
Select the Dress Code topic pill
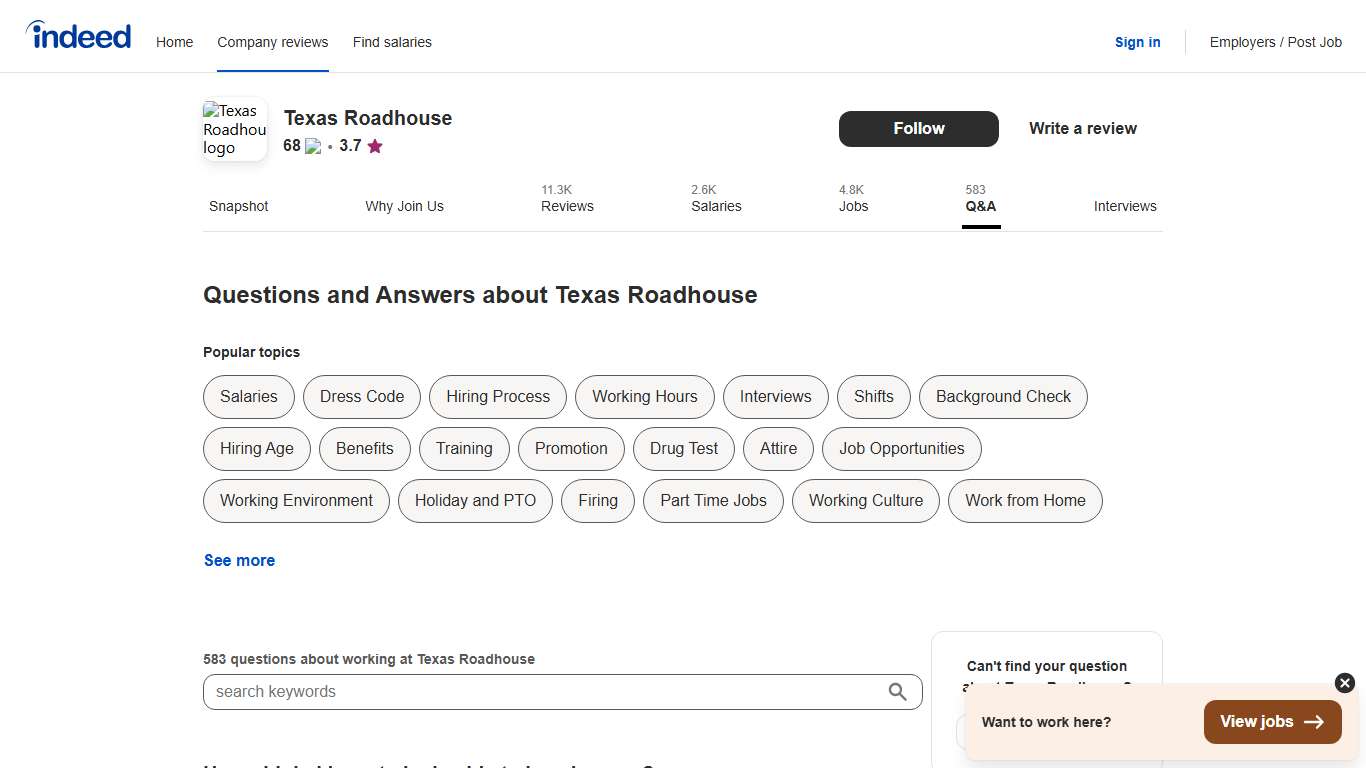pos(361,397)
